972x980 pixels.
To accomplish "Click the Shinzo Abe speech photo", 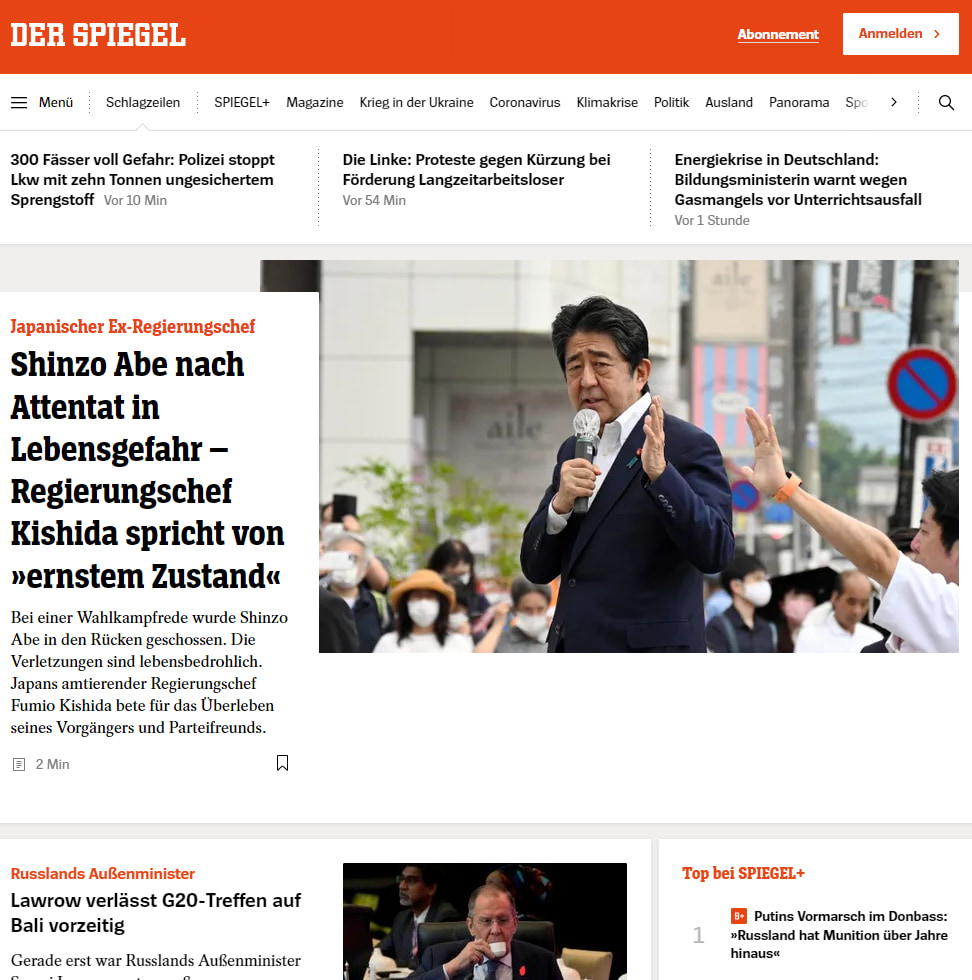I will (639, 456).
